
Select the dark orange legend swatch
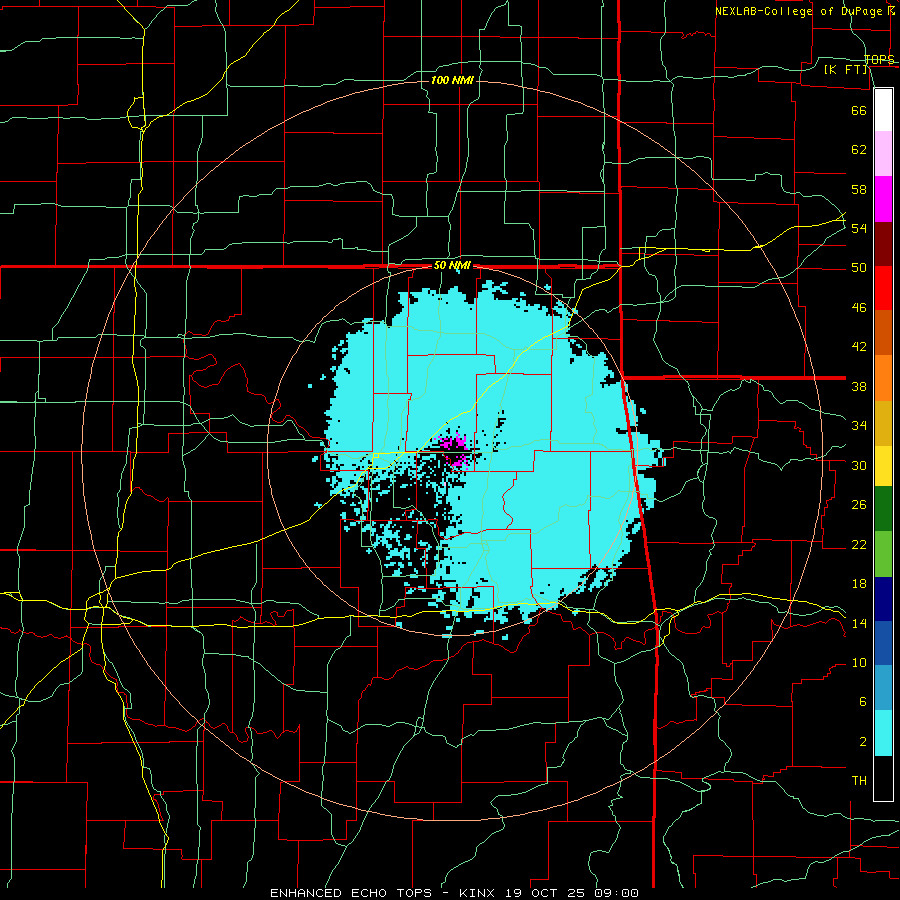(883, 333)
